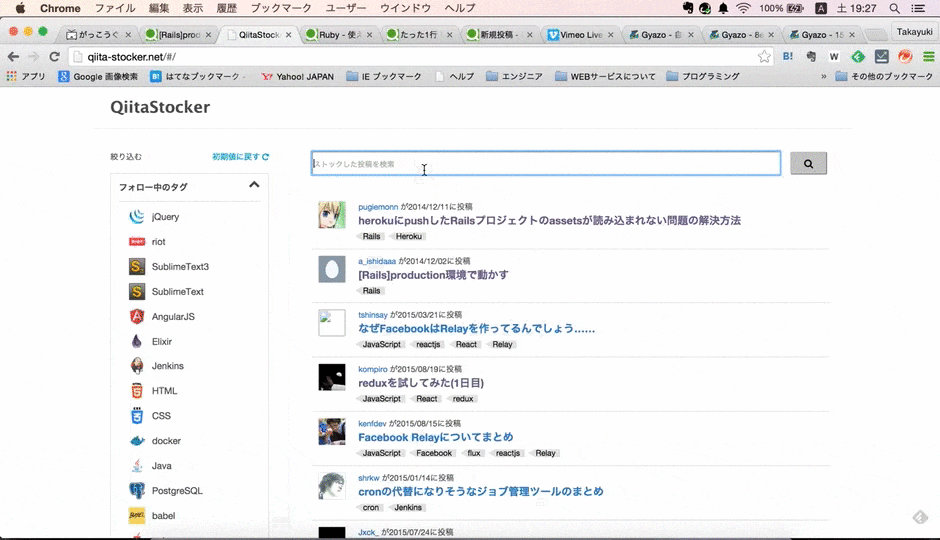Open Chrome hamburger menu
The image size is (940, 540).
click(929, 56)
